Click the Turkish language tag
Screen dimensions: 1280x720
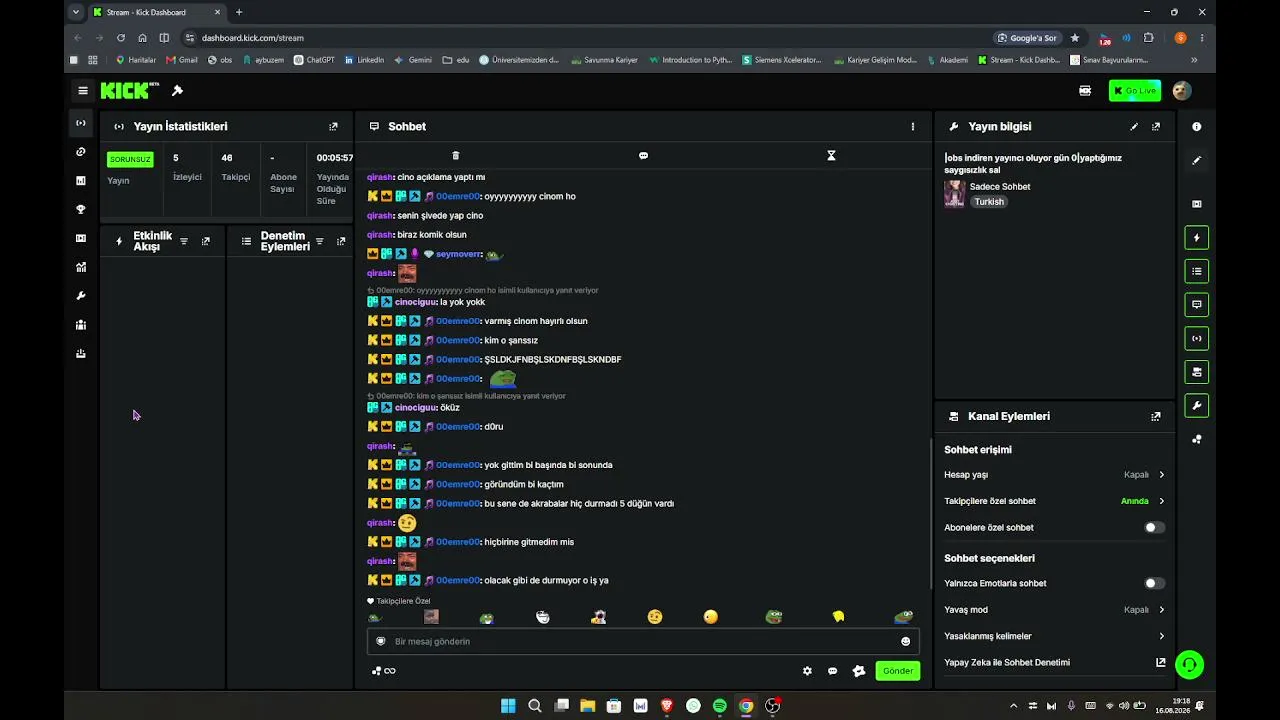tap(989, 202)
